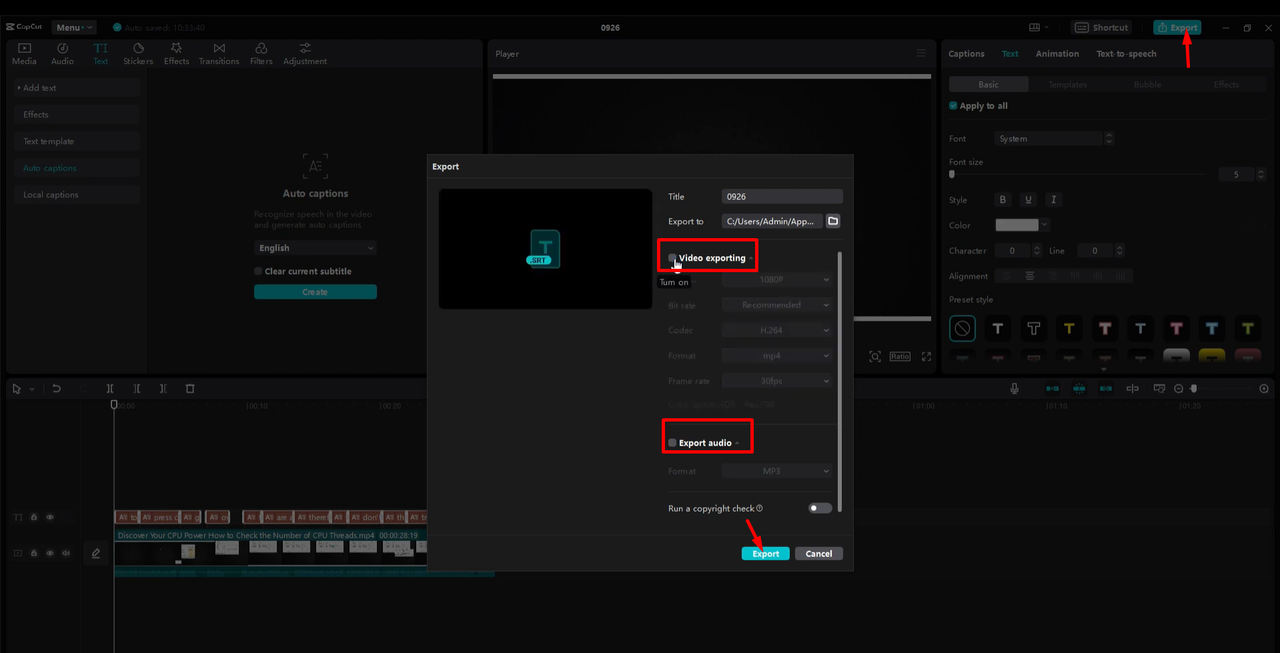The width and height of the screenshot is (1280, 653).
Task: Browse export folder with folder icon
Action: 833,221
